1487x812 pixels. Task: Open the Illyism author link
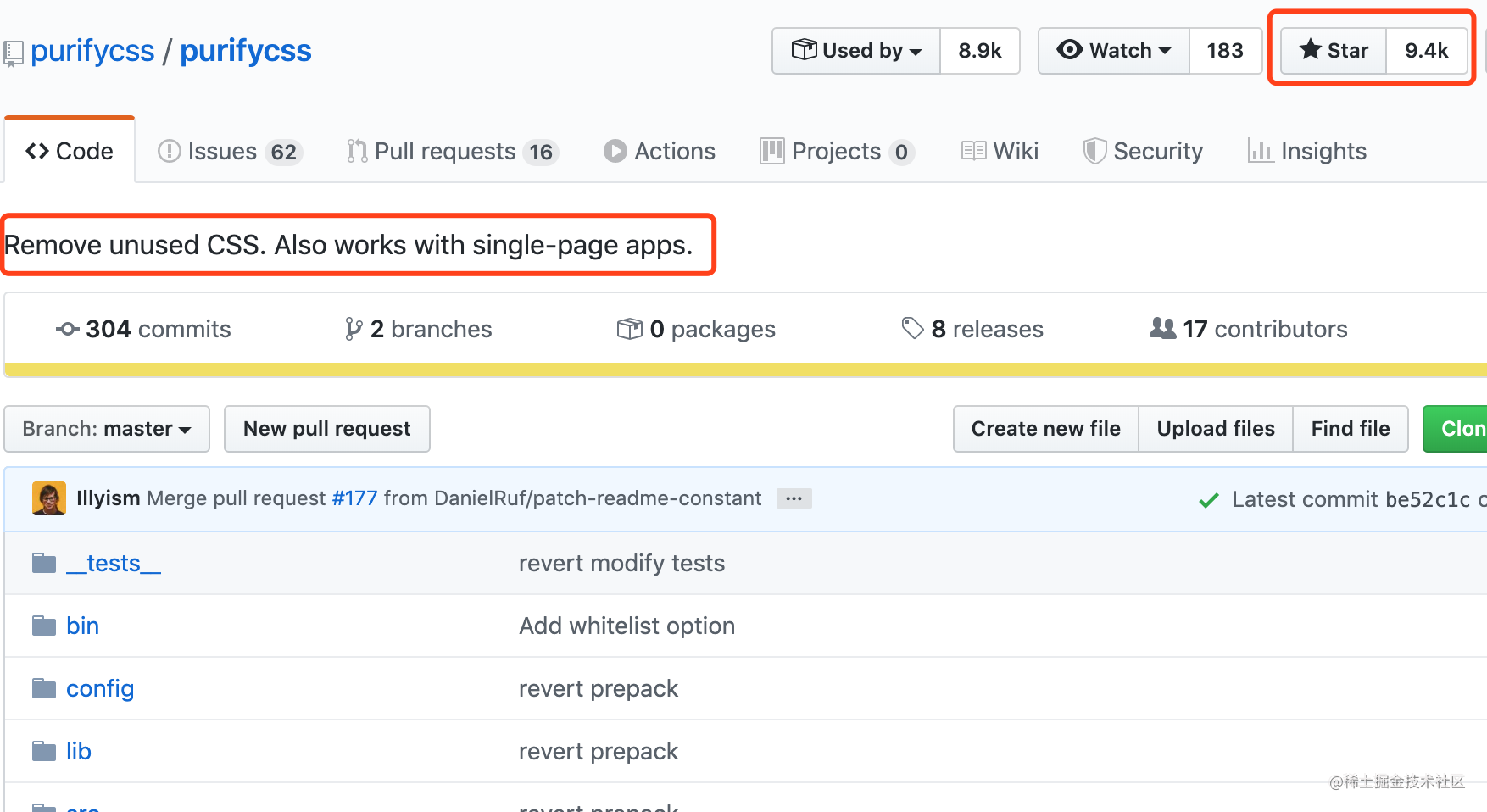tap(109, 498)
